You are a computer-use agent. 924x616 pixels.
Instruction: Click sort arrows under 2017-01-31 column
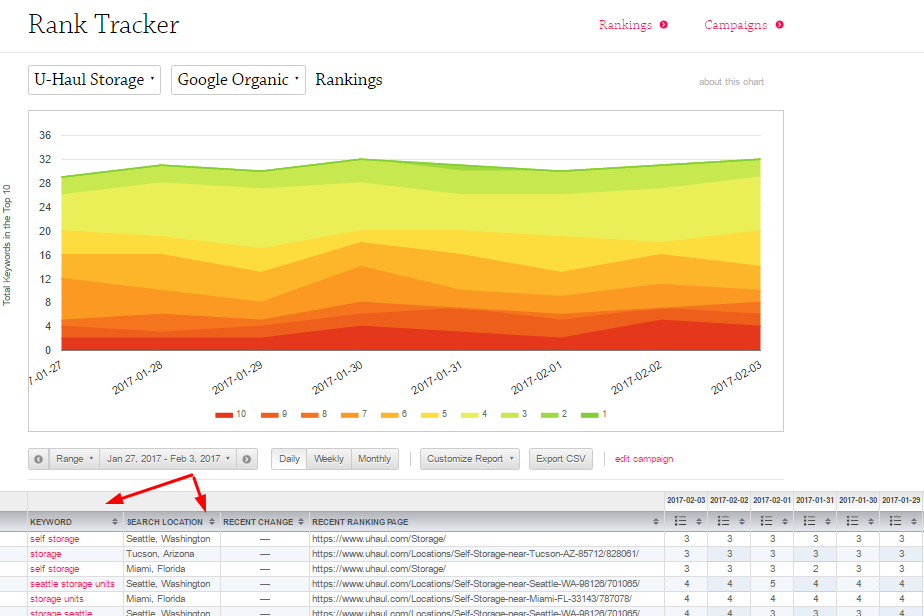click(828, 522)
